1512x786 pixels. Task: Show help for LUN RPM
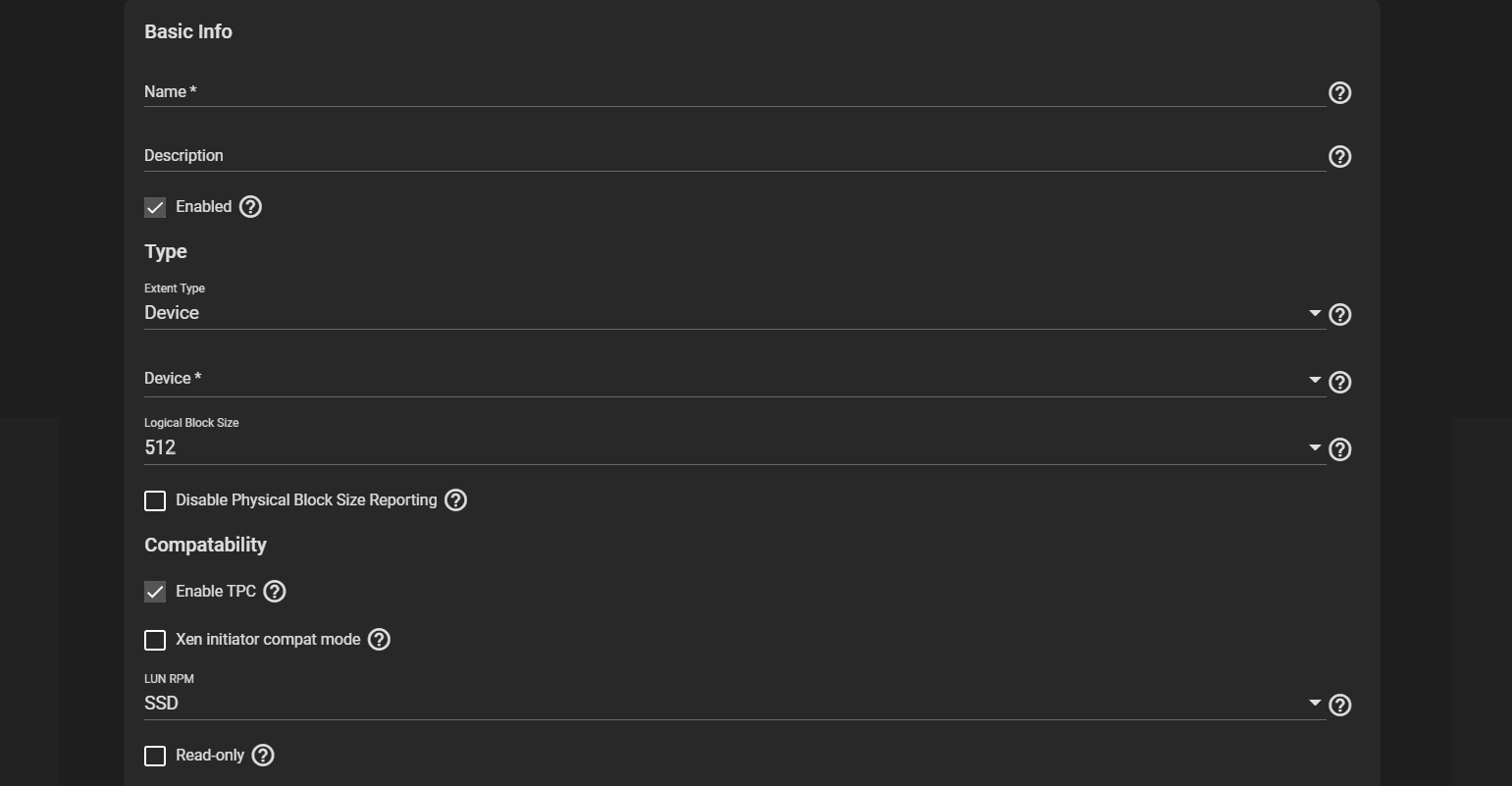click(1339, 705)
